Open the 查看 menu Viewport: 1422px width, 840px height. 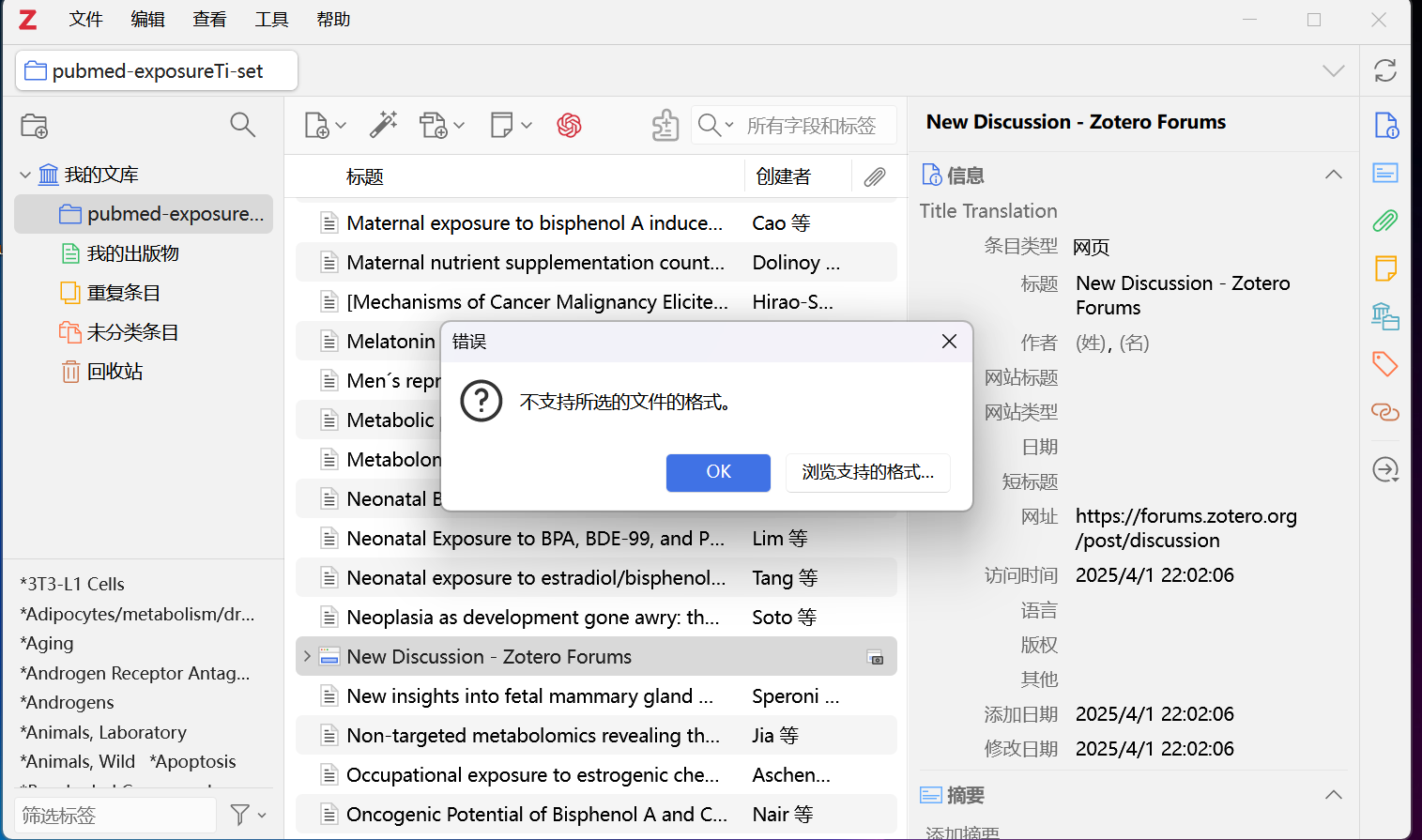(209, 20)
